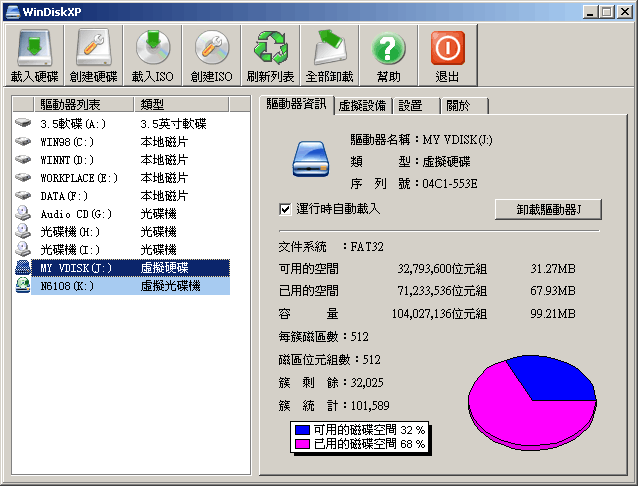Click the 卸載驅動器J button
Image resolution: width=638 pixels, height=486 pixels.
tap(548, 210)
